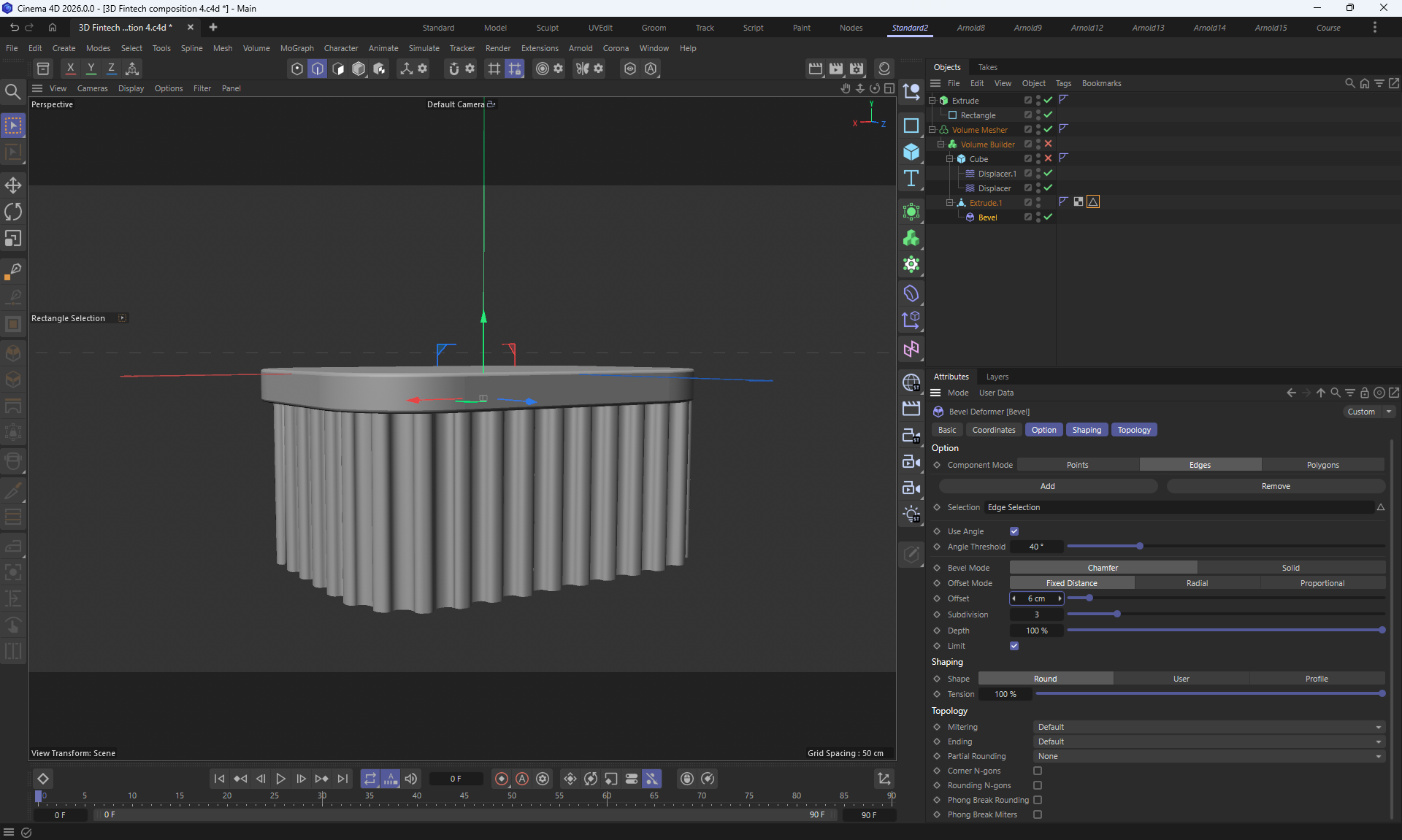Click the Render to Picture Viewer icon
The width and height of the screenshot is (1402, 840).
click(836, 69)
